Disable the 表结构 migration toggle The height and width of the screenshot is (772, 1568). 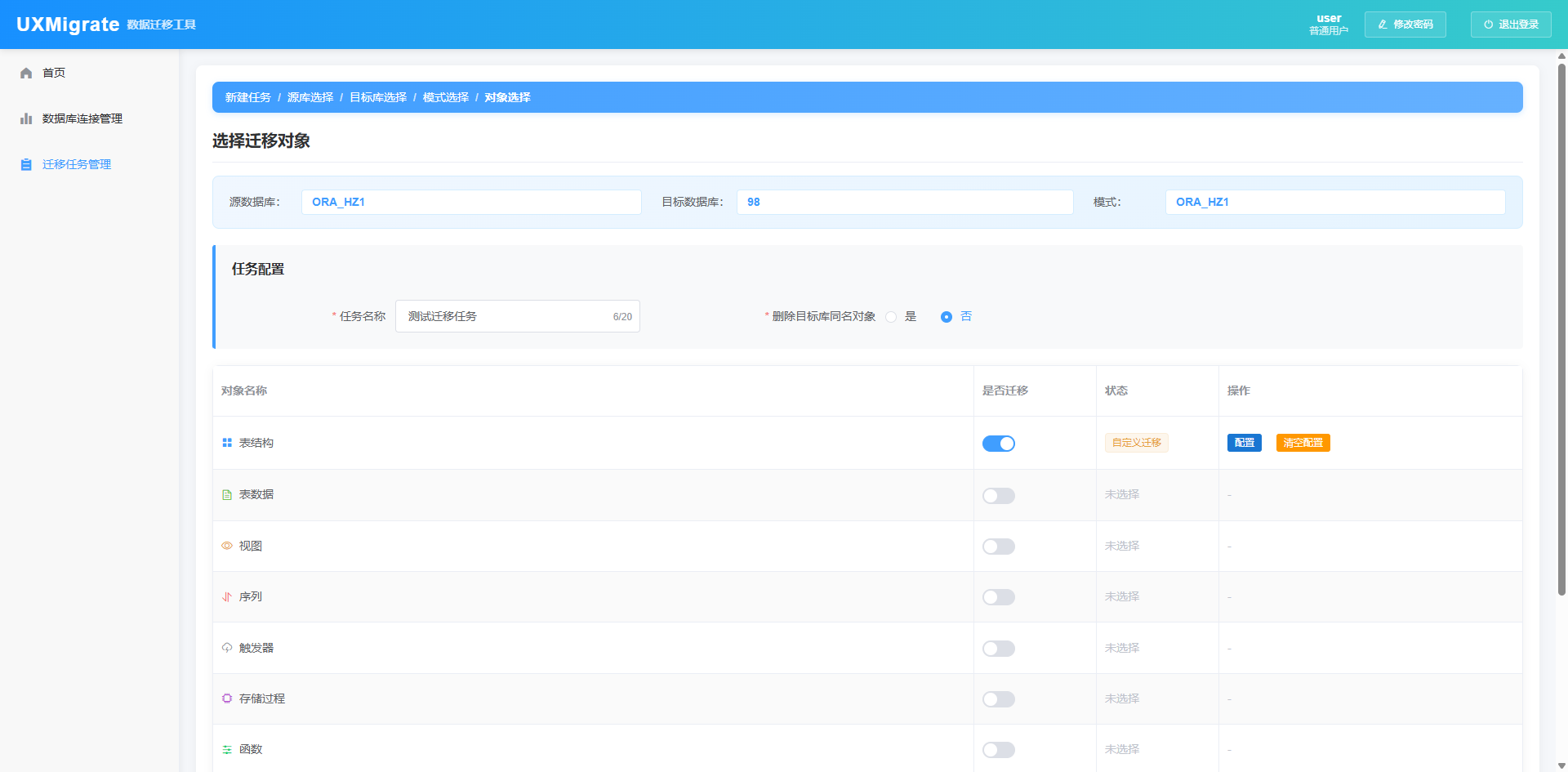(x=998, y=444)
